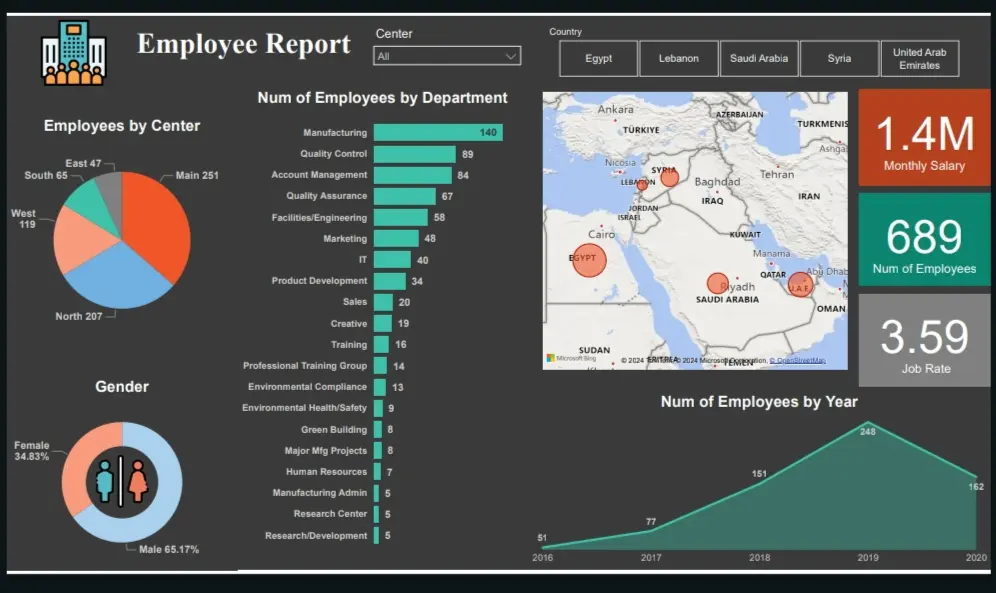Screen dimensions: 996x593
Task: Click the Account Management bar
Action: [x=412, y=175]
